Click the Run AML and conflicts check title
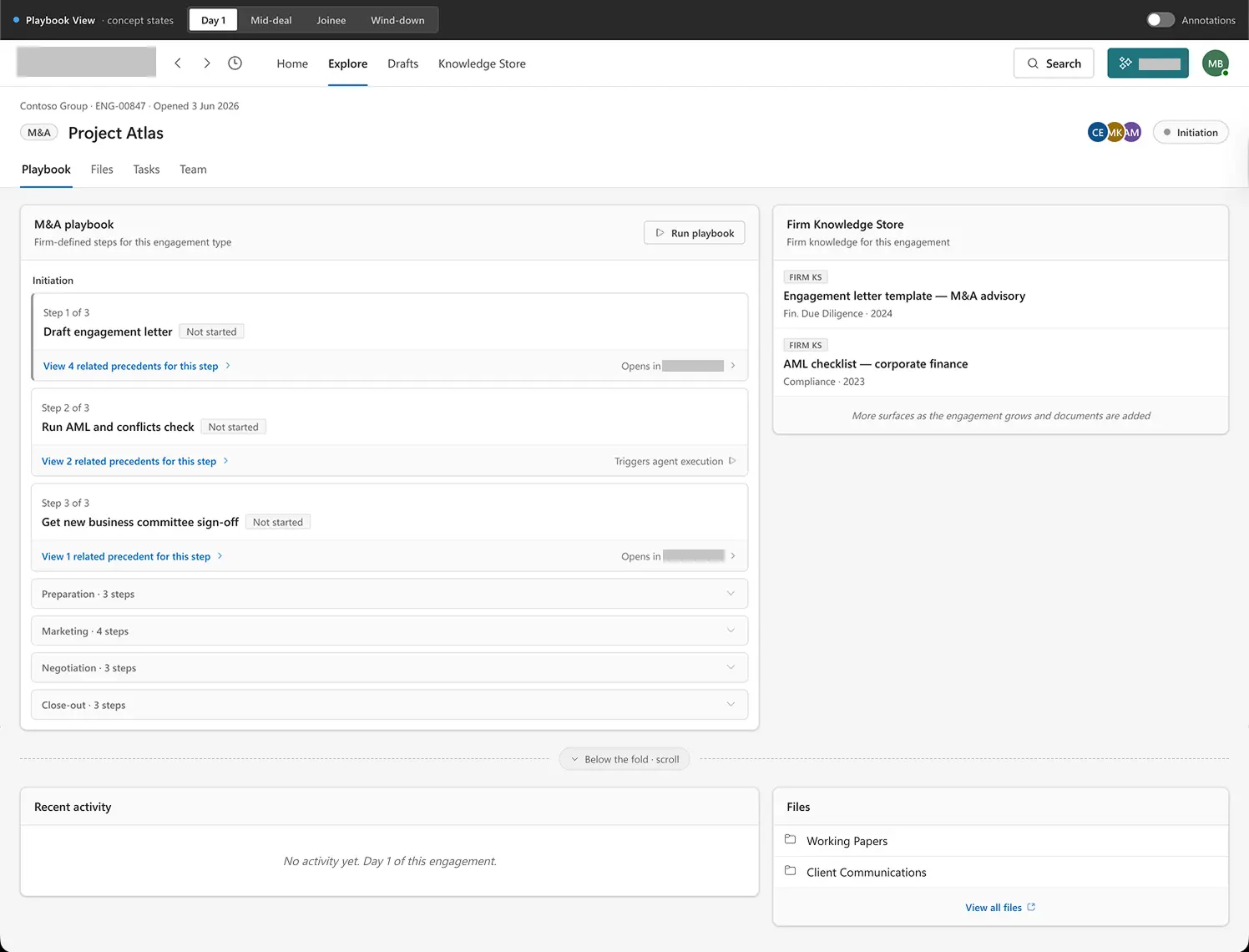 coord(118,427)
